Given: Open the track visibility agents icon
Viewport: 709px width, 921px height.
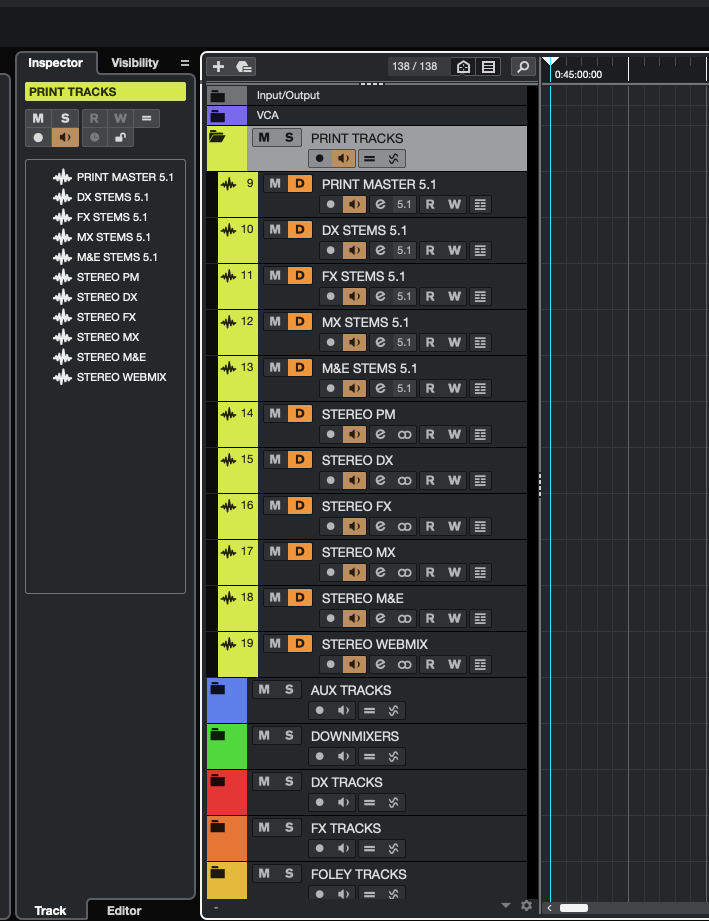Looking at the screenshot, I should click(x=463, y=66).
